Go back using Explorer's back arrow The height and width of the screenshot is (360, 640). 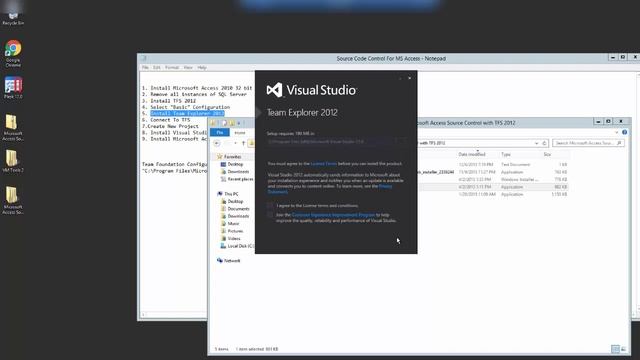pyautogui.click(x=217, y=143)
